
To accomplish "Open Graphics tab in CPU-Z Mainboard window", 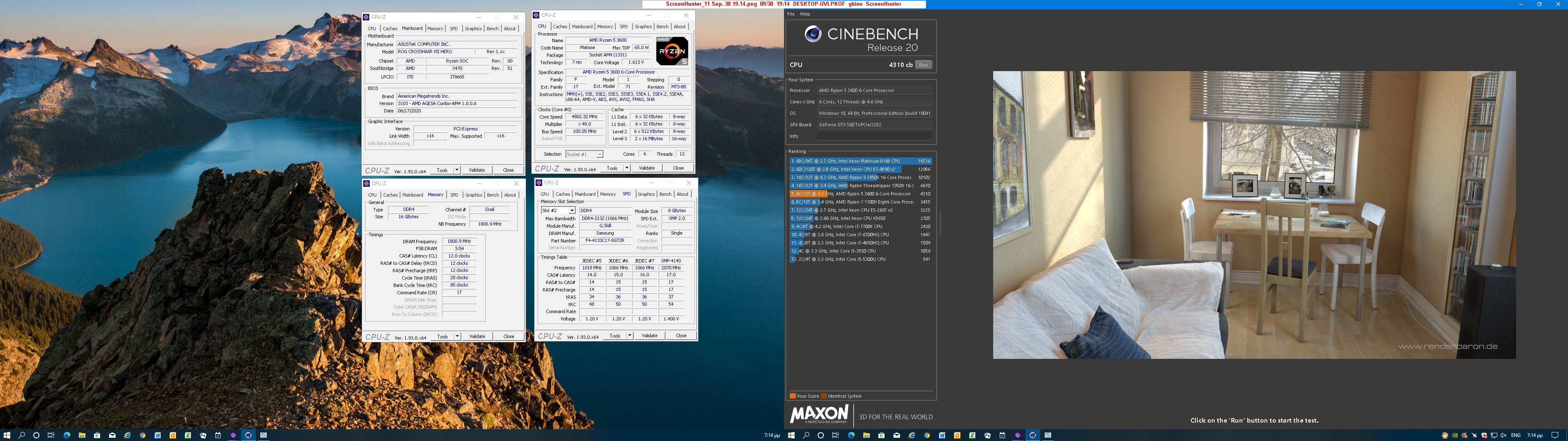I will 473,29.
